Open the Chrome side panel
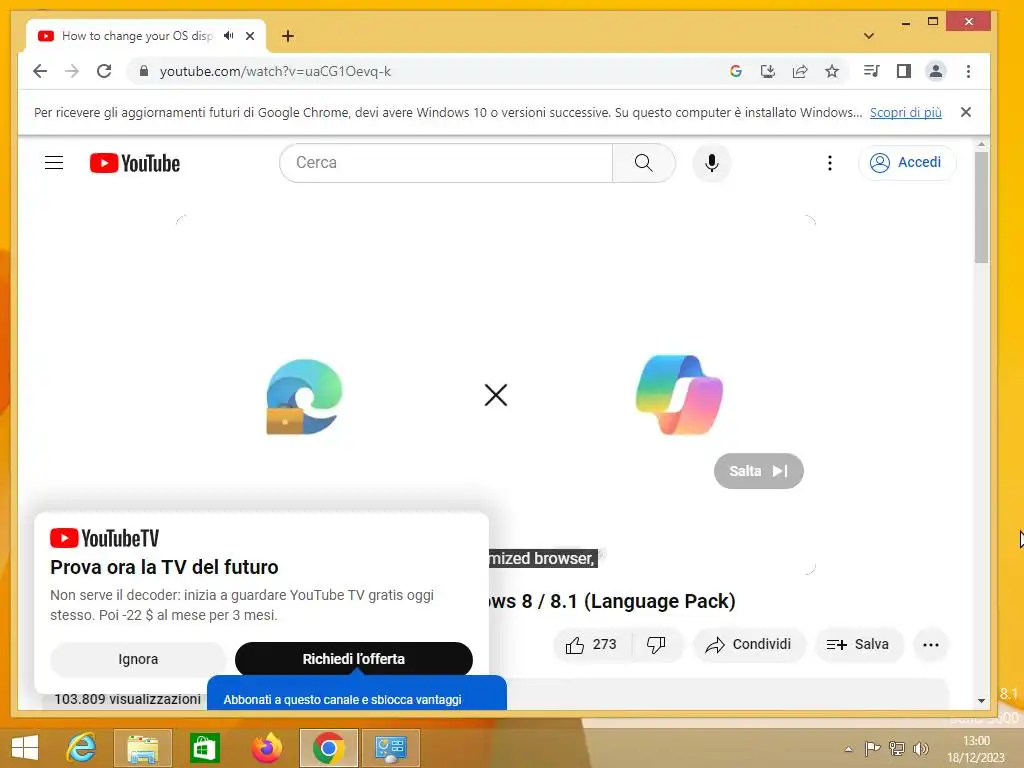 904,71
